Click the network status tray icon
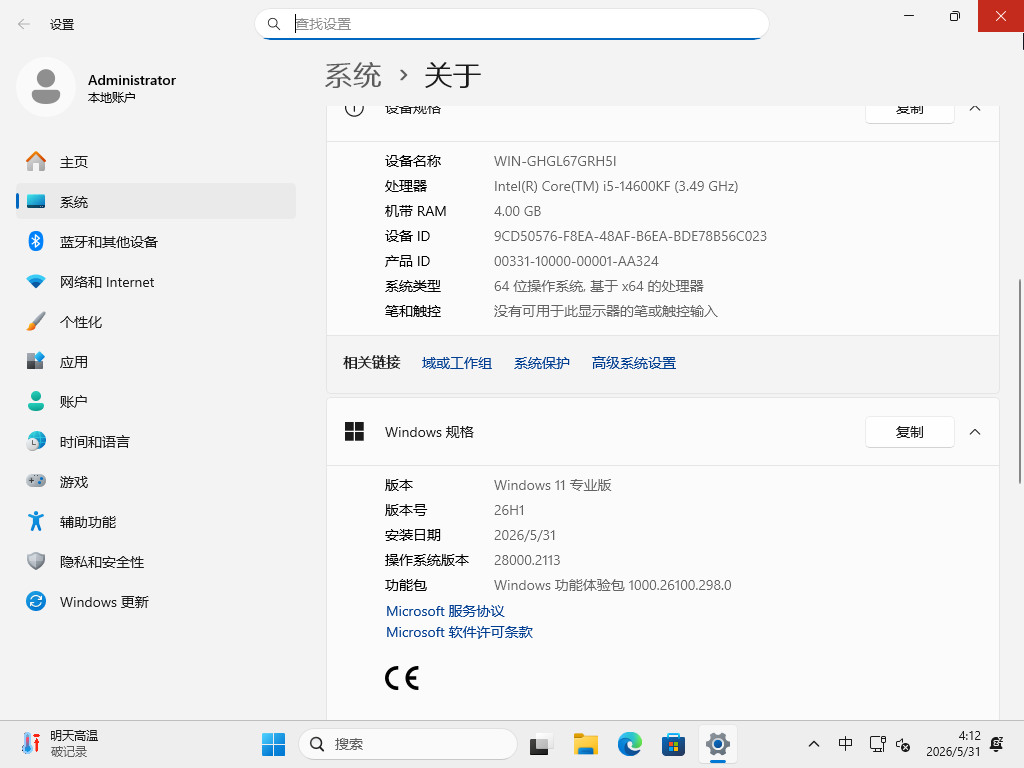This screenshot has width=1024, height=768. click(x=878, y=744)
